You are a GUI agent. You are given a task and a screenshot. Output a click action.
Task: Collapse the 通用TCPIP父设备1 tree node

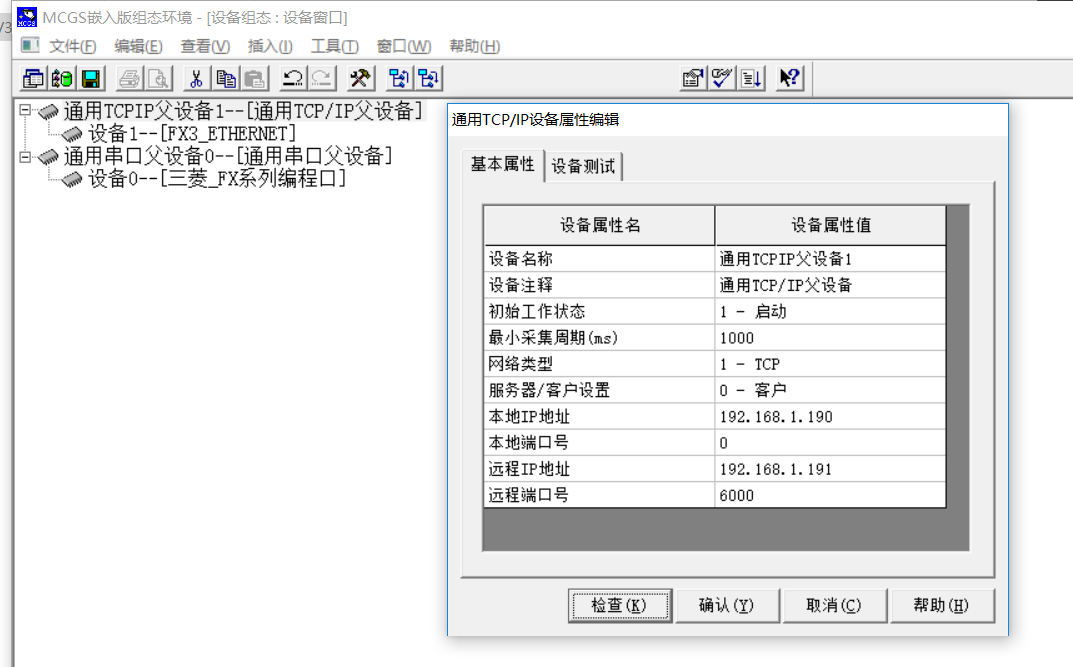25,110
